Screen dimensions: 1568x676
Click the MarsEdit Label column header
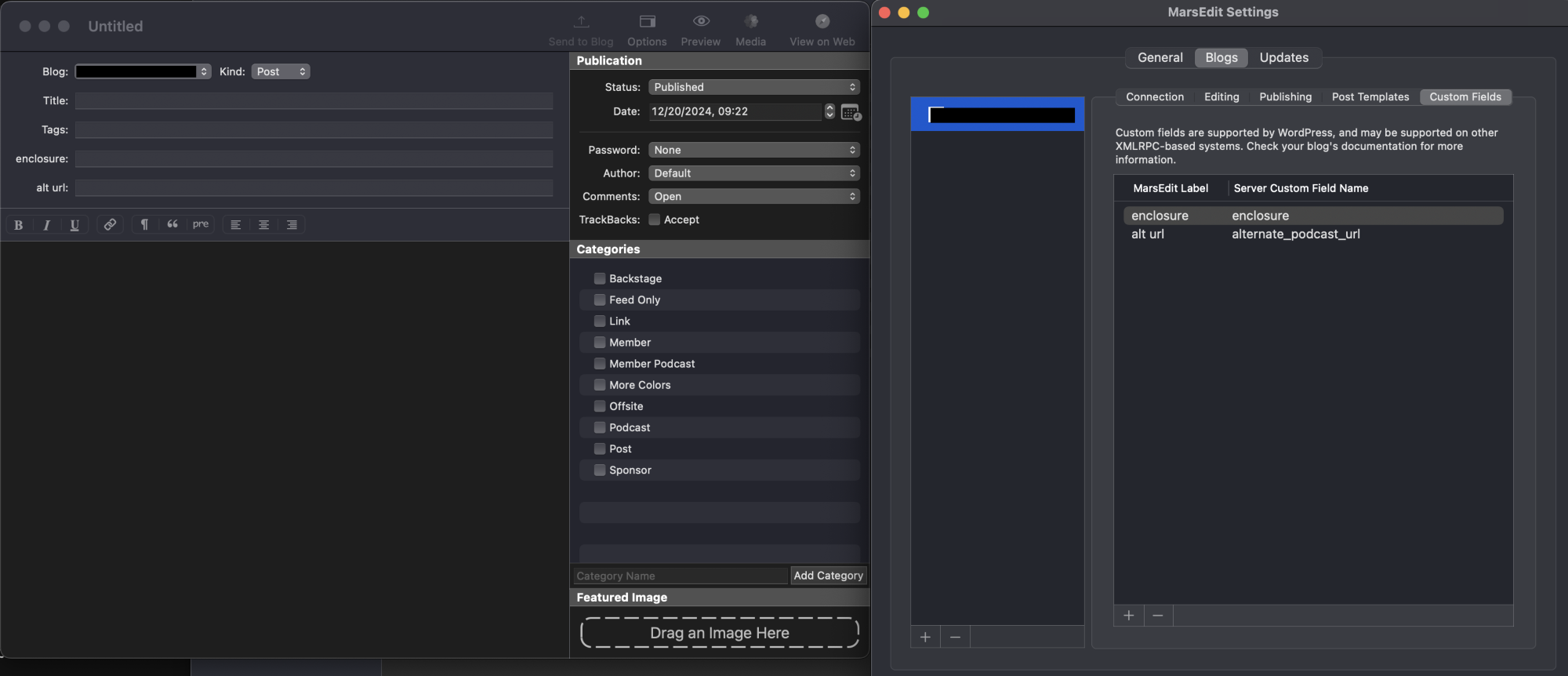[x=1171, y=188]
